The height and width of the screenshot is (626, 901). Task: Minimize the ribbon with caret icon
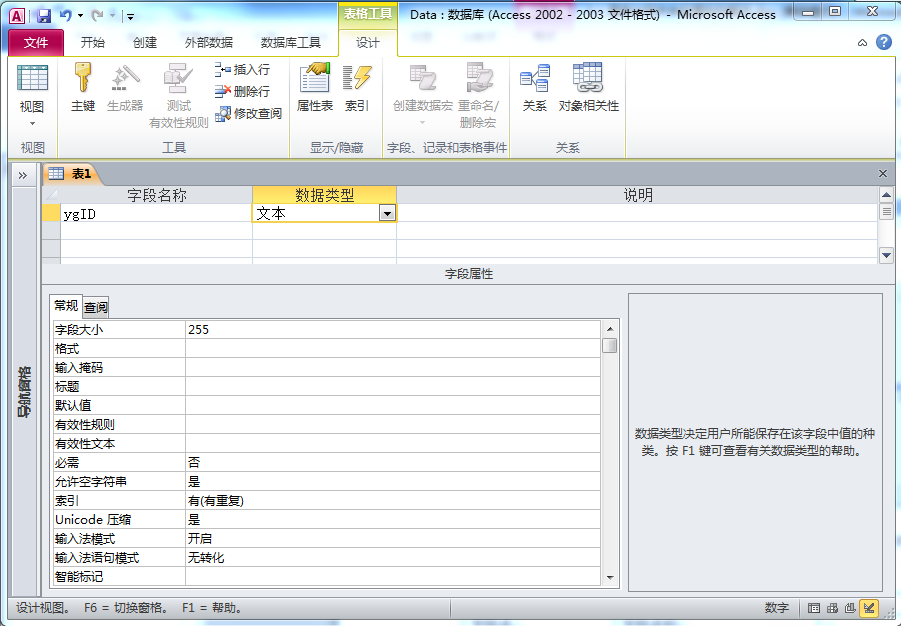tap(862, 43)
